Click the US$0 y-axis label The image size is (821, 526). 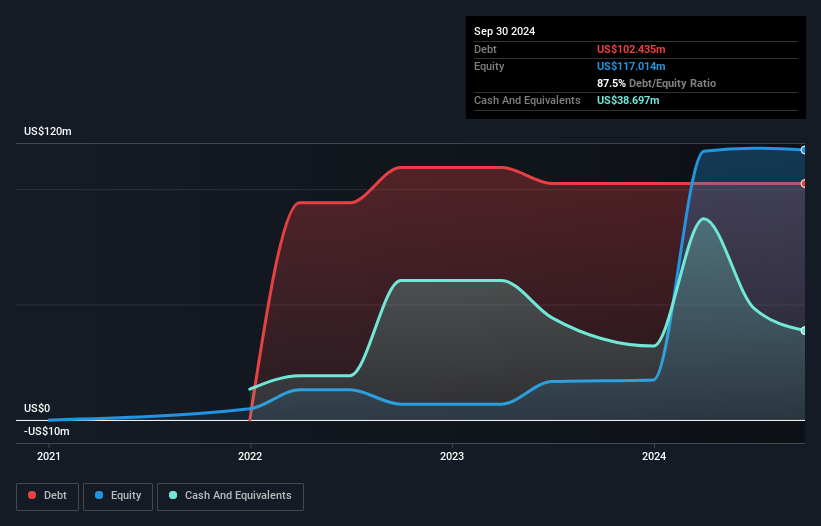[x=37, y=408]
